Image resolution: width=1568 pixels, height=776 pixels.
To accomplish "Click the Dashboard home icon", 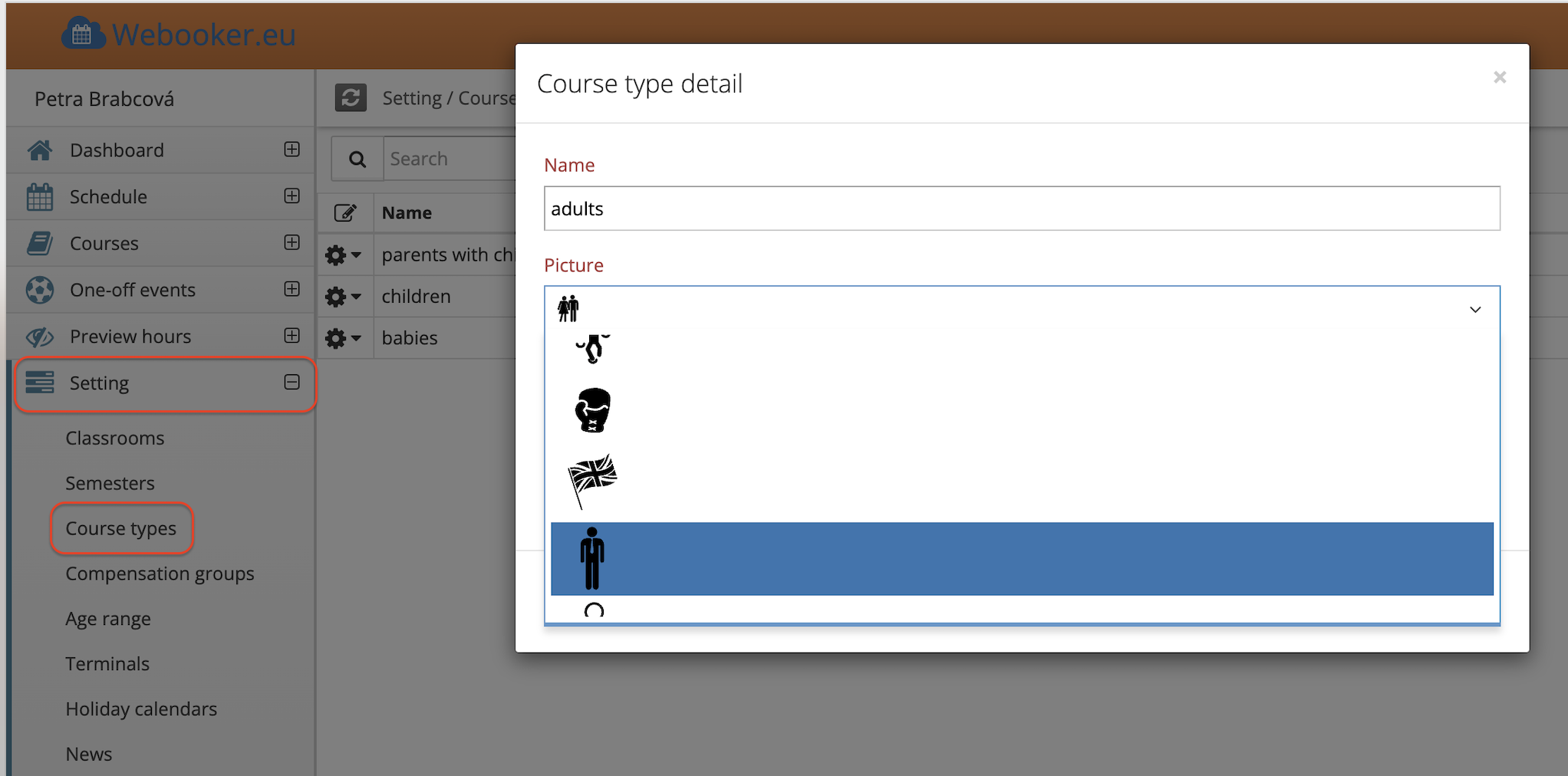I will pyautogui.click(x=40, y=150).
